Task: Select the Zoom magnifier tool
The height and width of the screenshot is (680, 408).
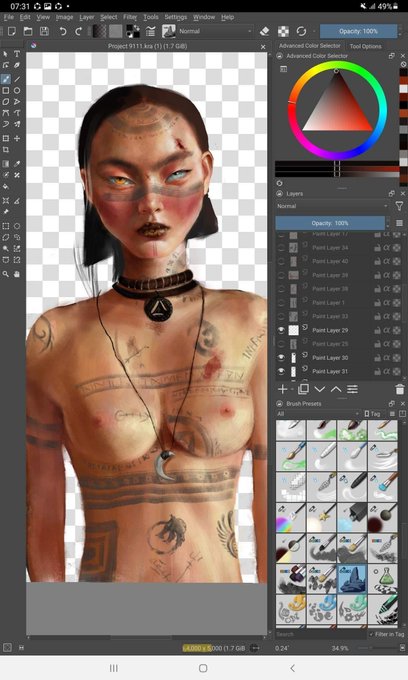Action: 6,274
